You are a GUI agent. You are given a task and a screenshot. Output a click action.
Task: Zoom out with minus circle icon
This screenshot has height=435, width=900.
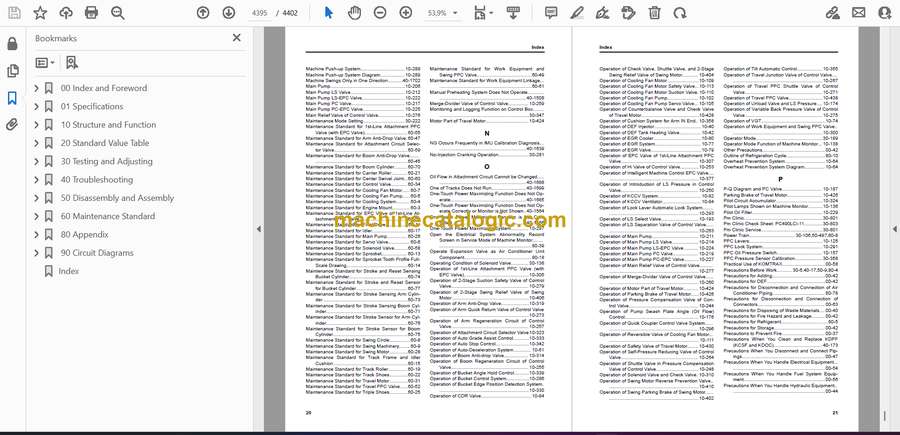380,13
